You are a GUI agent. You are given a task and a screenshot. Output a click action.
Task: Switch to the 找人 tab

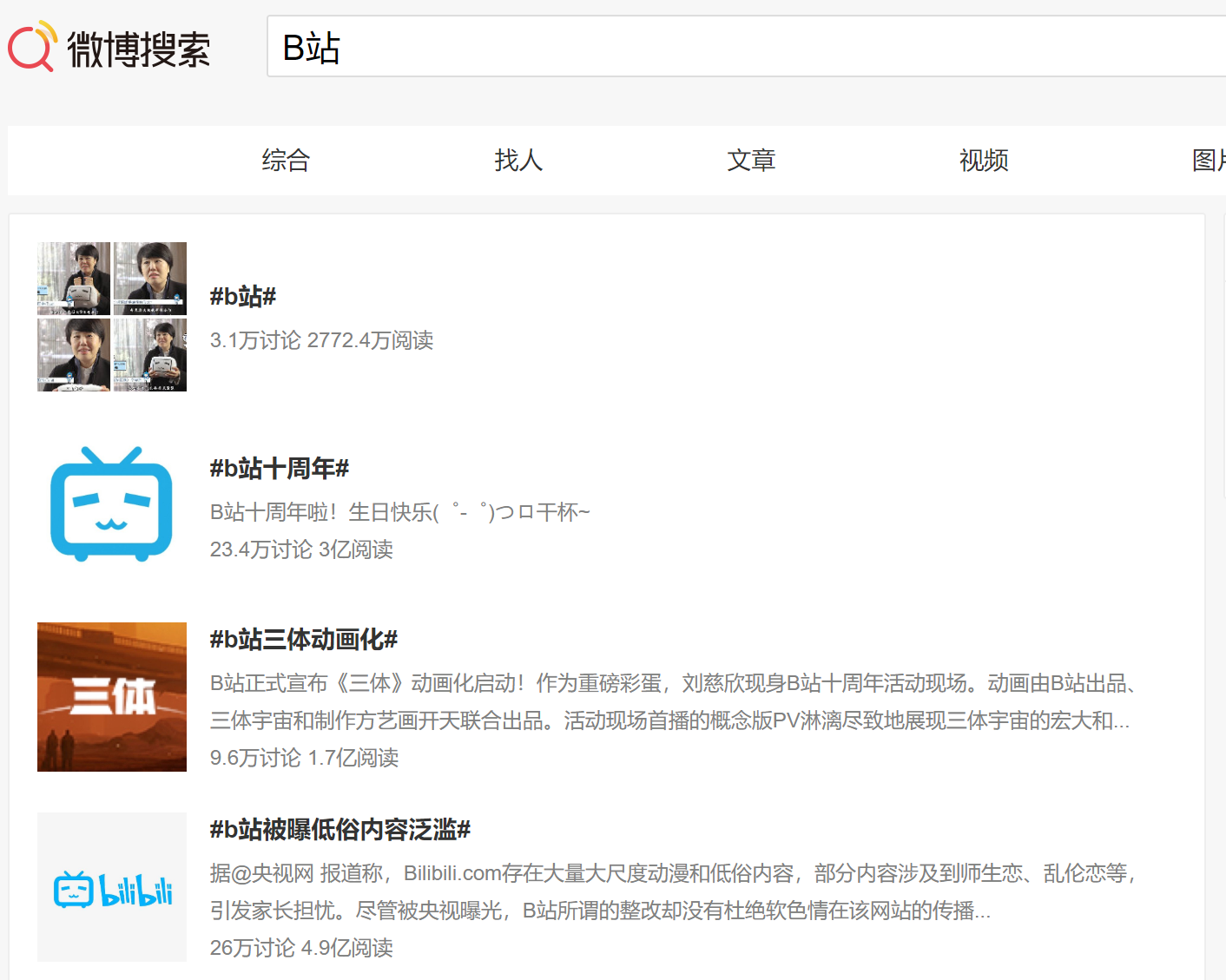point(518,161)
